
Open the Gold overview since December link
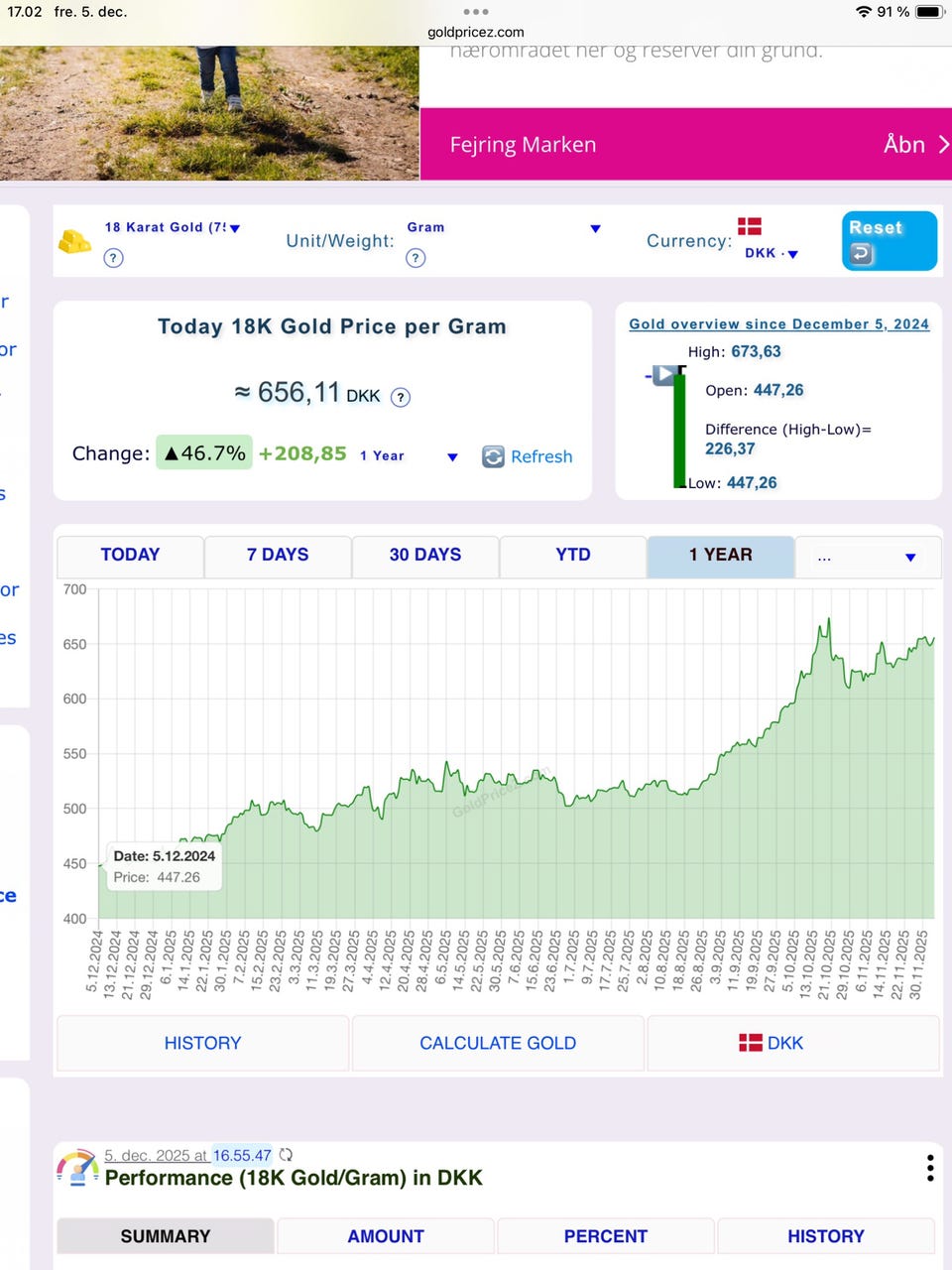click(x=778, y=324)
